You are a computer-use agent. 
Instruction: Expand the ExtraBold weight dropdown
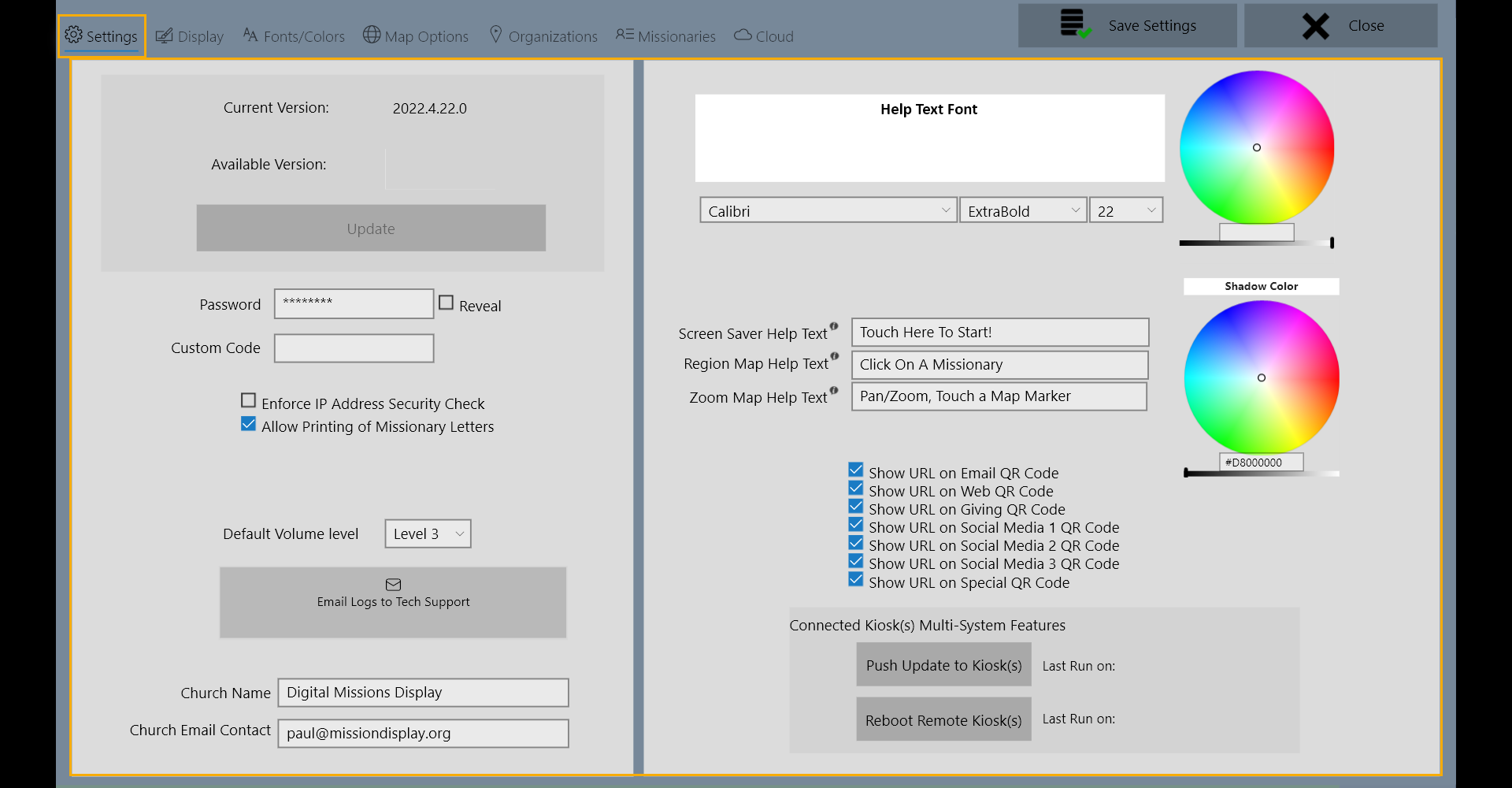click(x=1022, y=210)
